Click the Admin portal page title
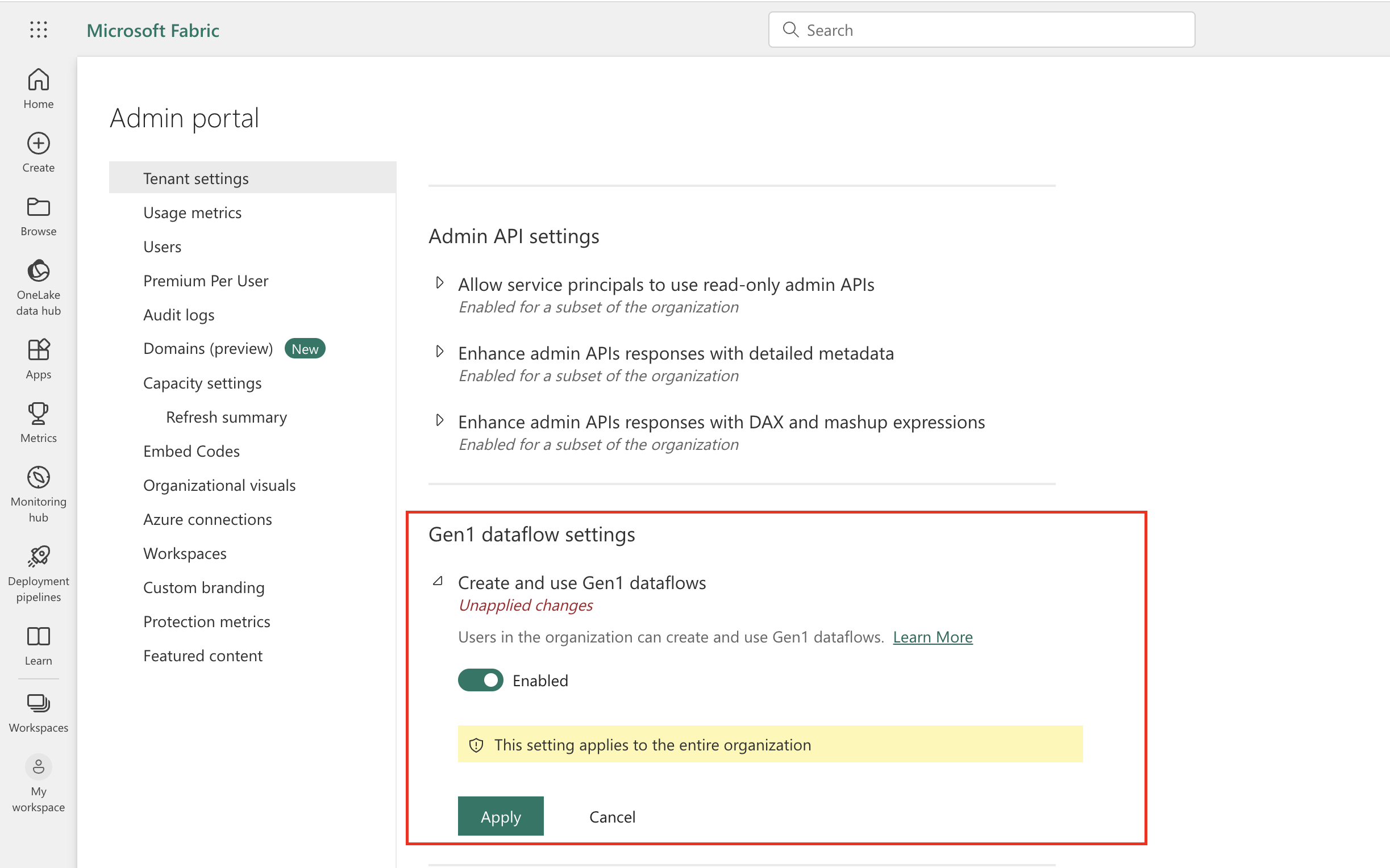This screenshot has width=1390, height=868. tap(184, 118)
